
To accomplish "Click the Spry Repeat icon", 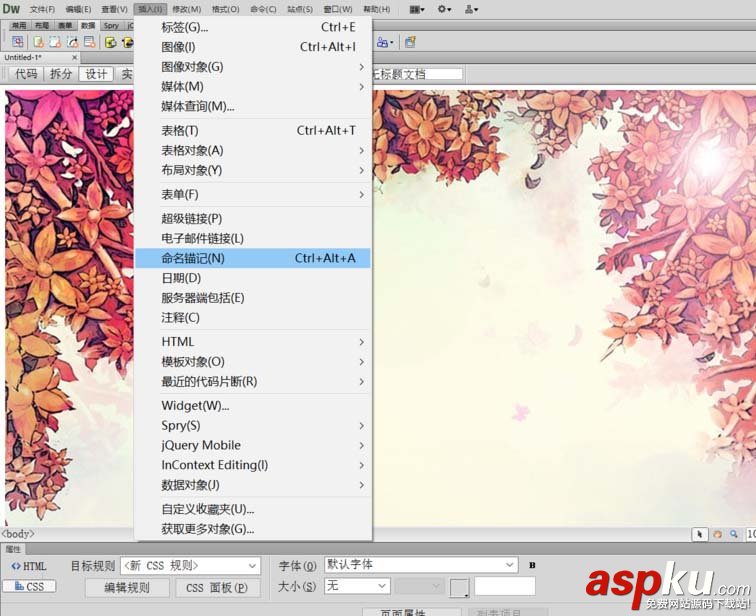I will pos(73,42).
